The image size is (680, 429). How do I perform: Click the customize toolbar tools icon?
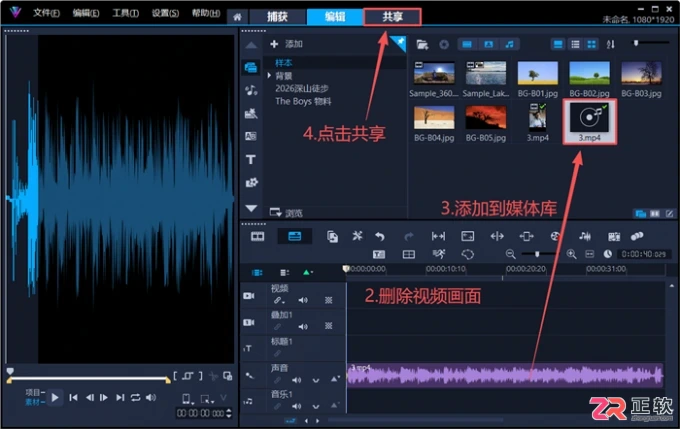click(357, 236)
